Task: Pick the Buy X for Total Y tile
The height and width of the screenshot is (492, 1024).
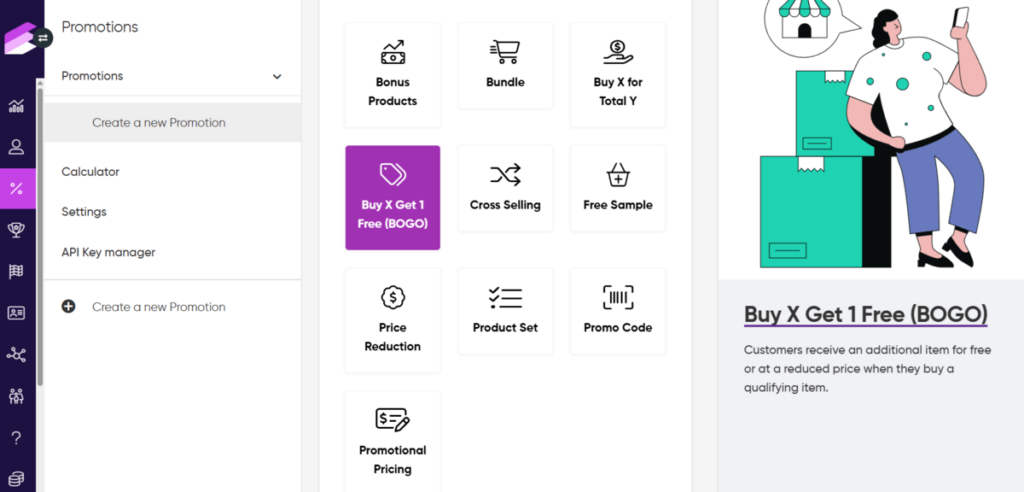Action: 617,74
